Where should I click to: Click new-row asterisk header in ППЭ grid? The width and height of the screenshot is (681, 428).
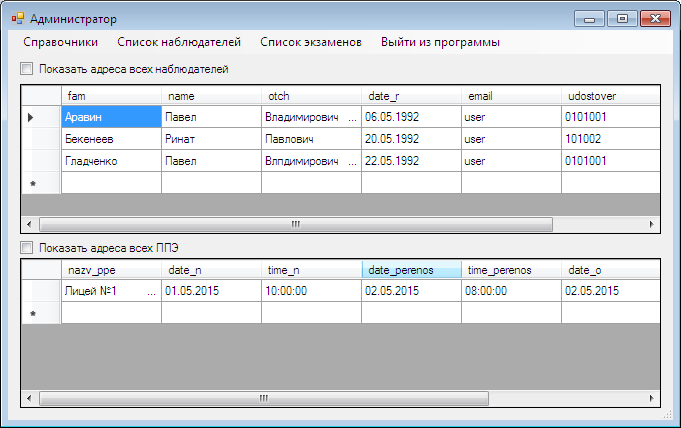point(41,313)
